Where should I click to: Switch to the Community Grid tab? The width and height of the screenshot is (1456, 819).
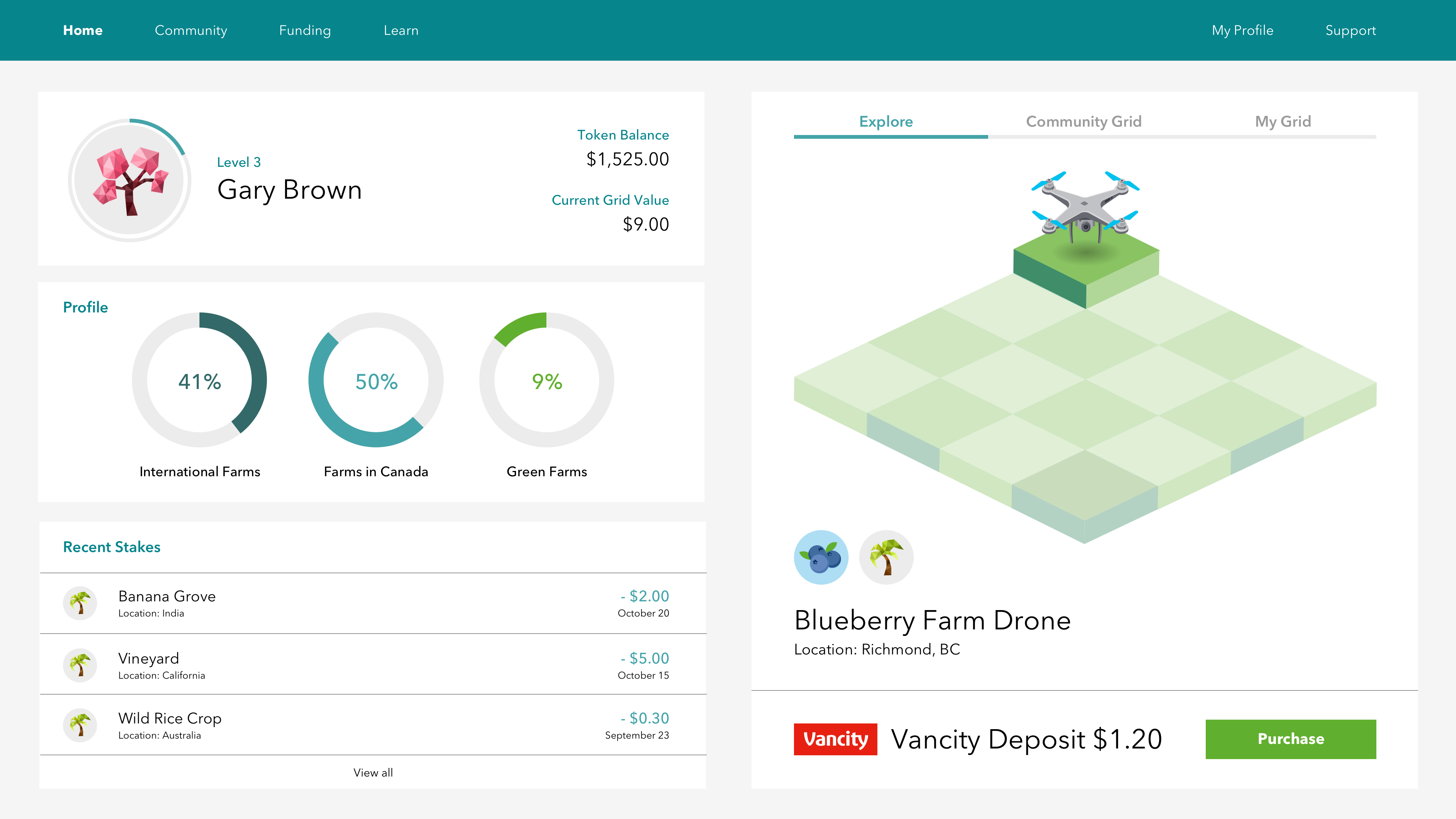tap(1084, 121)
